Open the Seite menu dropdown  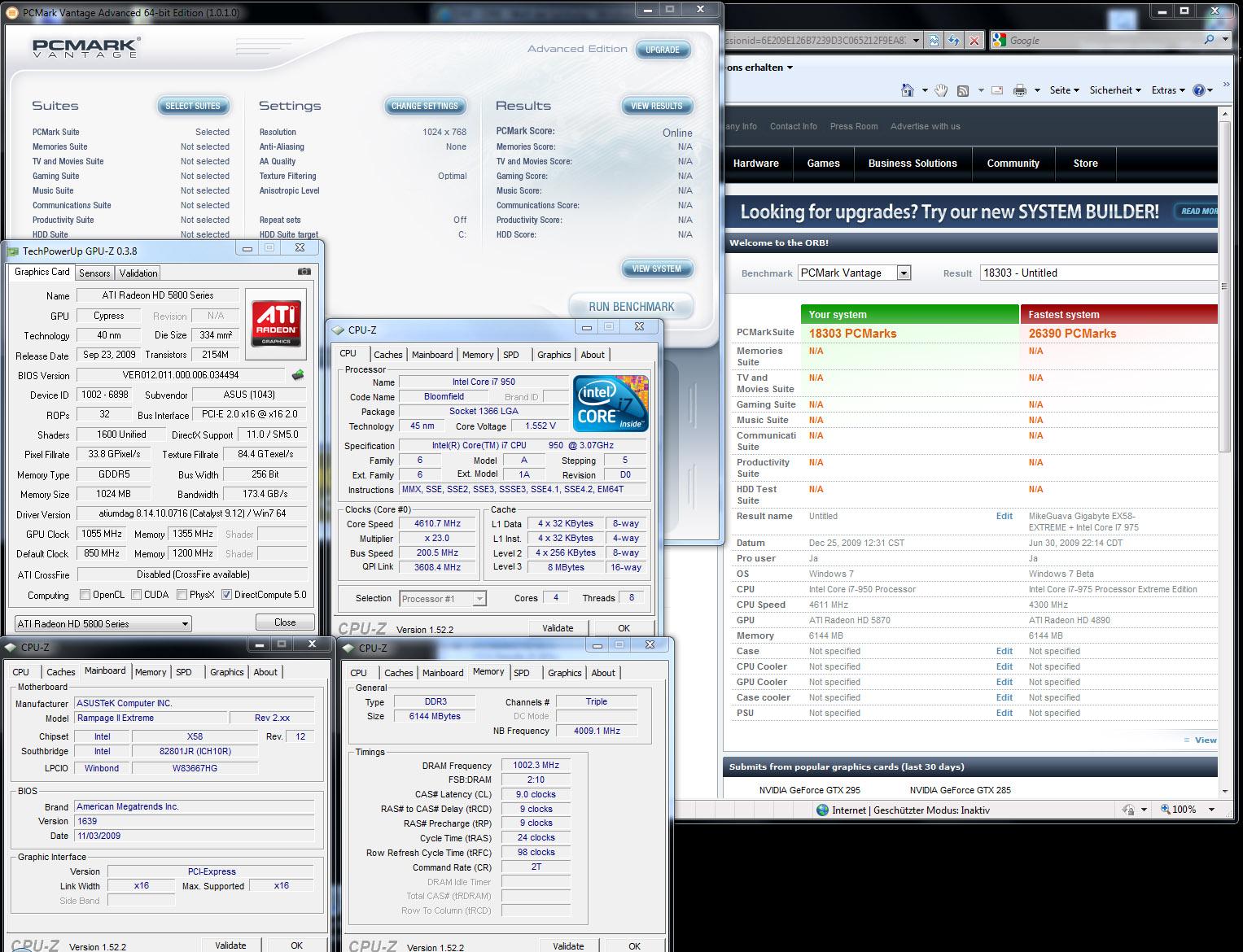tap(1064, 90)
